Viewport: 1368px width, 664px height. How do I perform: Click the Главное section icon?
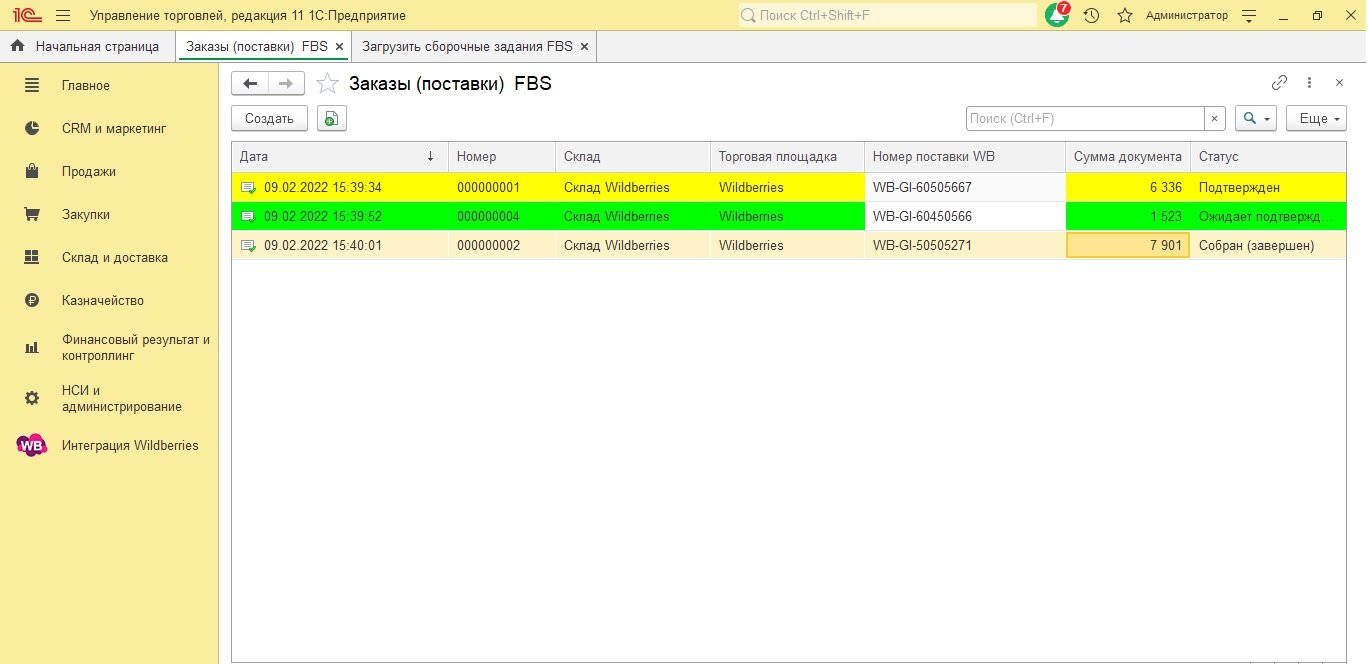pos(32,86)
